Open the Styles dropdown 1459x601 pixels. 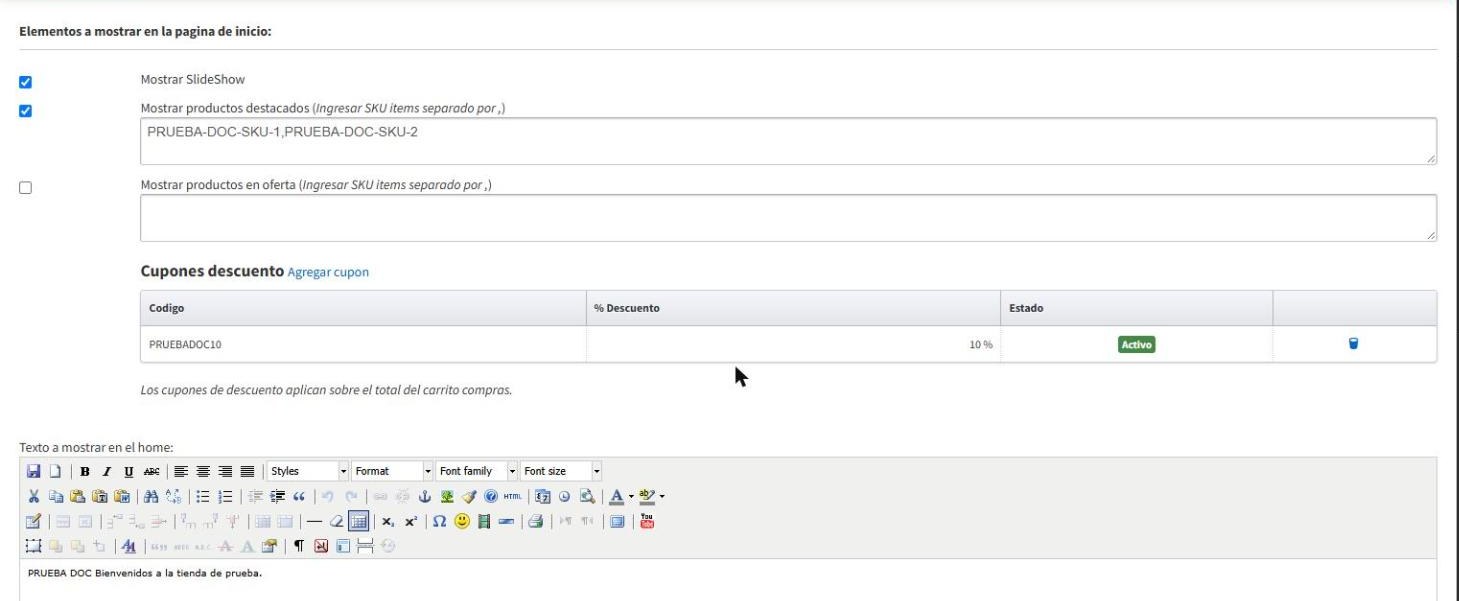pyautogui.click(x=308, y=471)
